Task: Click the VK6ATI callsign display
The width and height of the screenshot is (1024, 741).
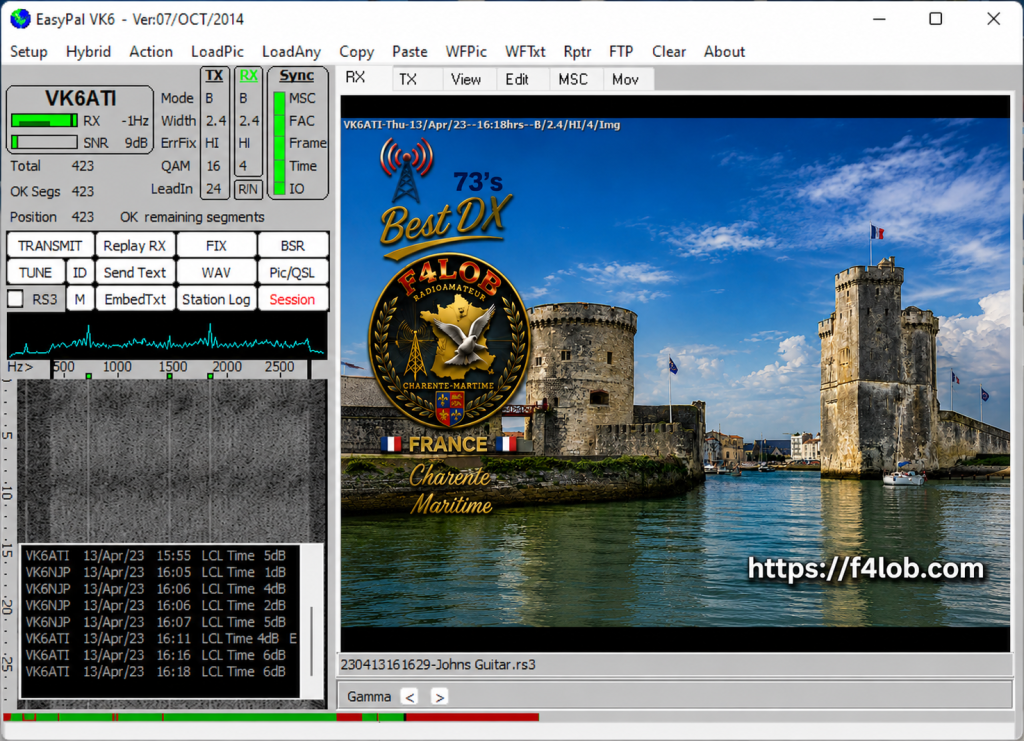Action: 80,98
